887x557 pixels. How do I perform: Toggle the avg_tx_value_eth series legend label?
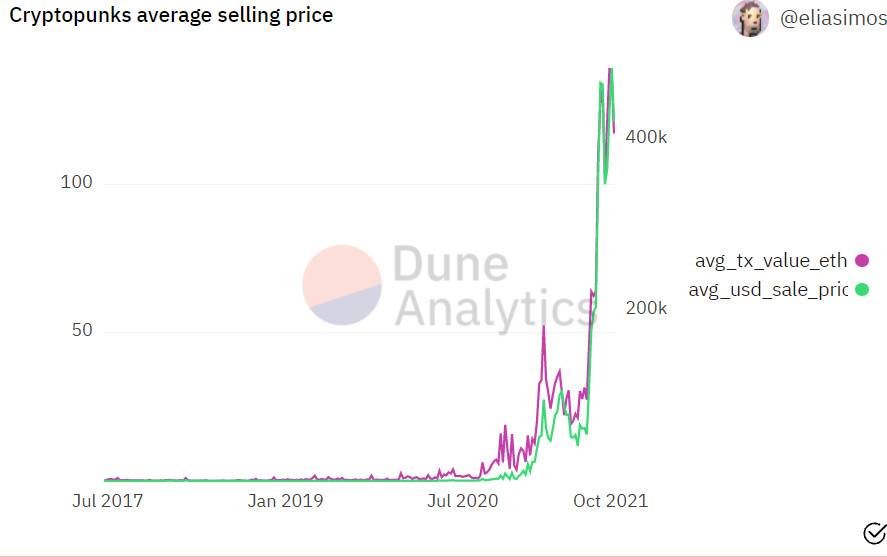point(770,261)
